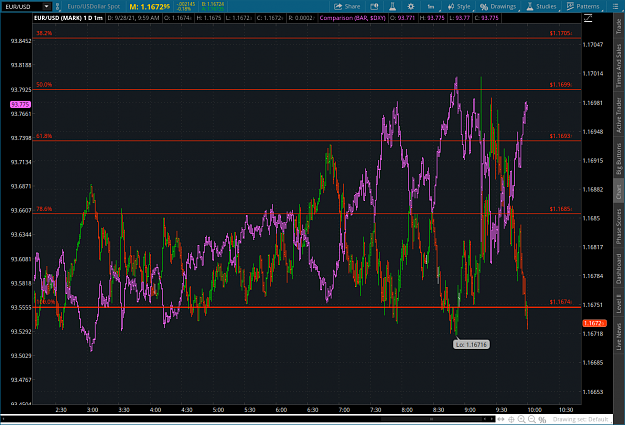Click the pink 93.775 price marker on left axis
Image resolution: width=625 pixels, height=425 pixels.
pyautogui.click(x=20, y=104)
